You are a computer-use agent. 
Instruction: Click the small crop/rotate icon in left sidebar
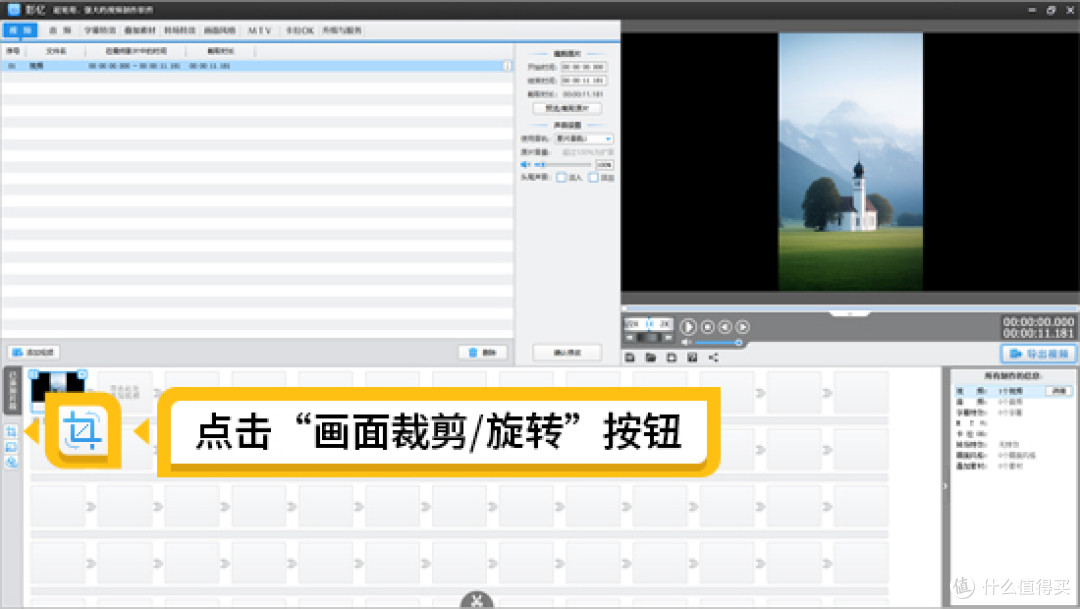pos(11,431)
